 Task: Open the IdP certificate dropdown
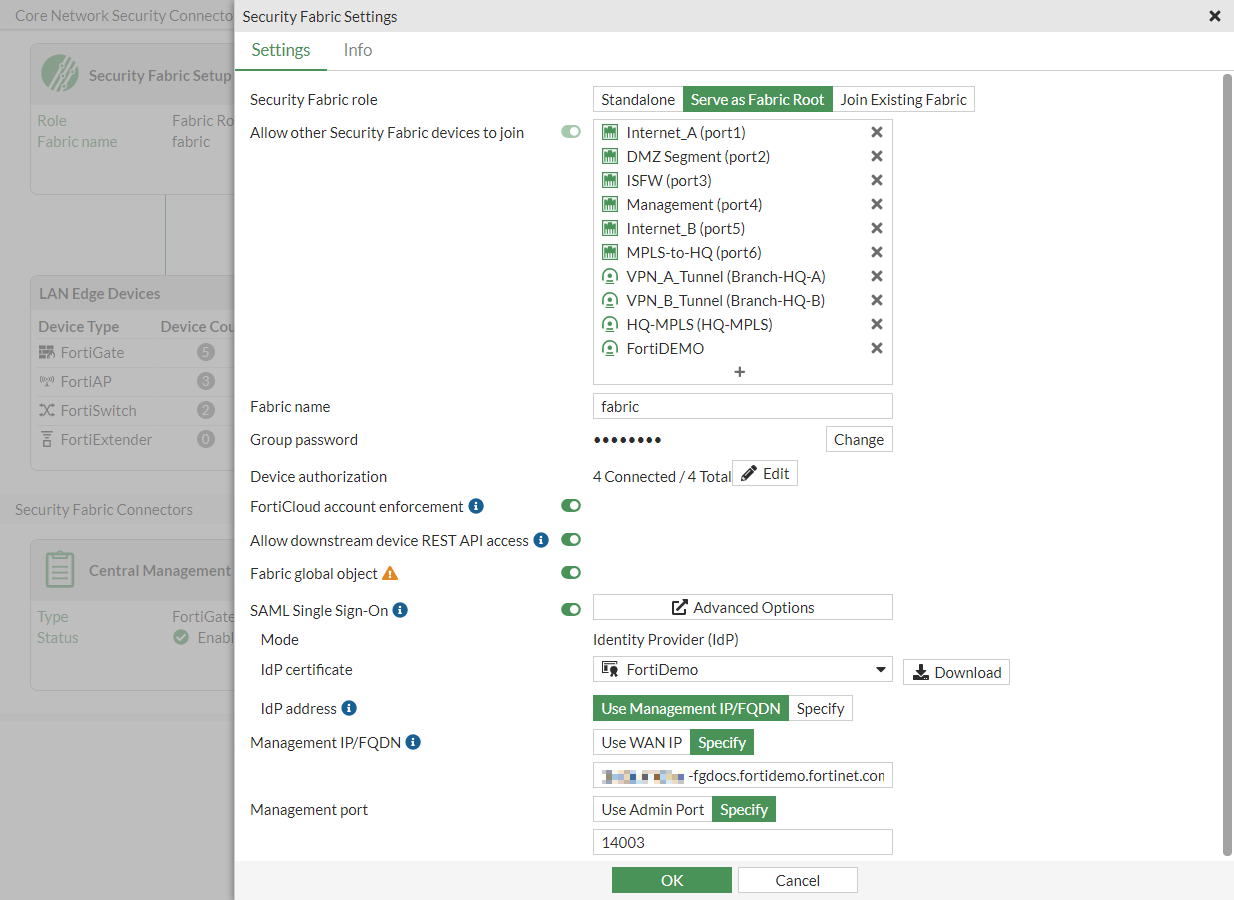point(742,670)
